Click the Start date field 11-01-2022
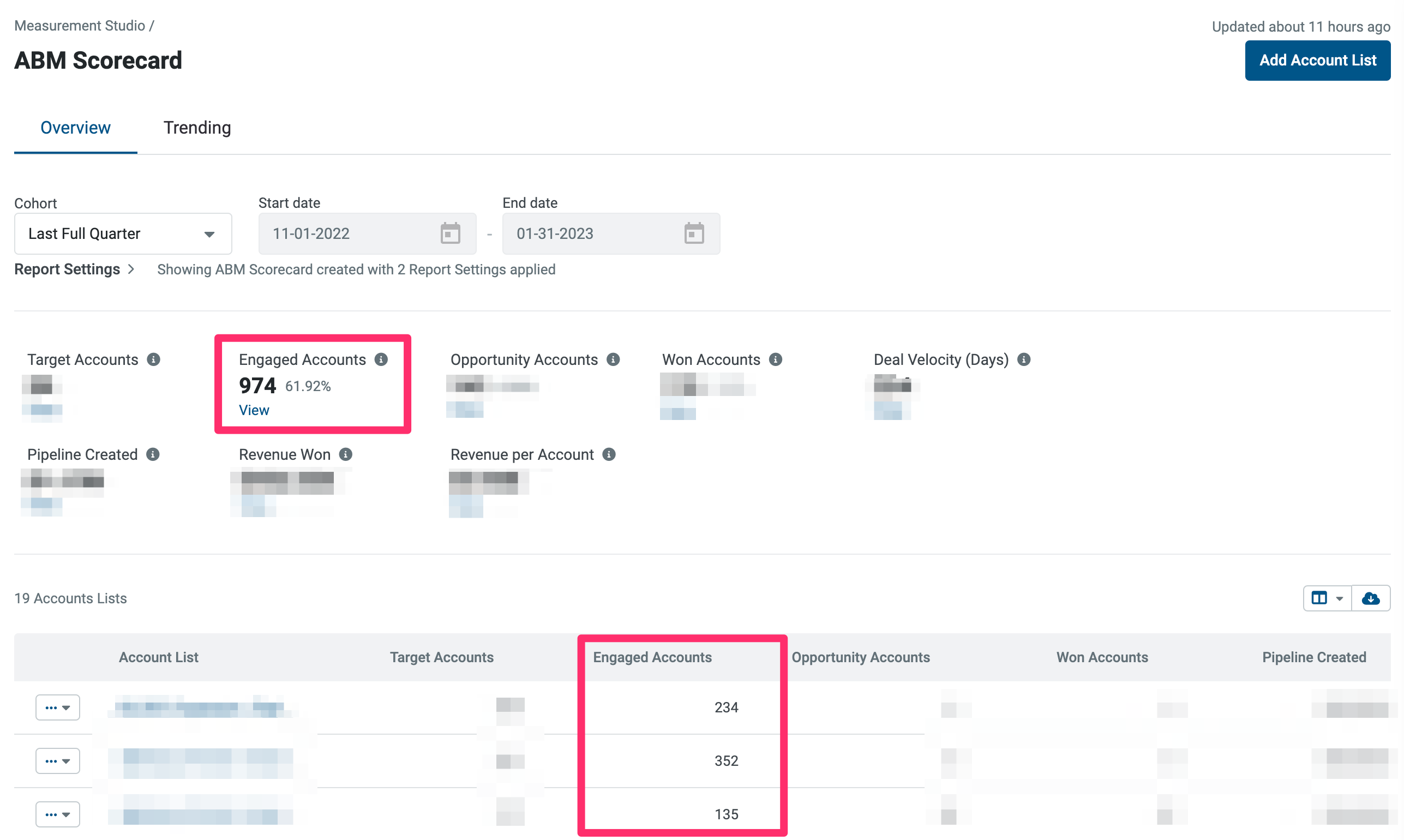1404x840 pixels. pyautogui.click(x=367, y=234)
